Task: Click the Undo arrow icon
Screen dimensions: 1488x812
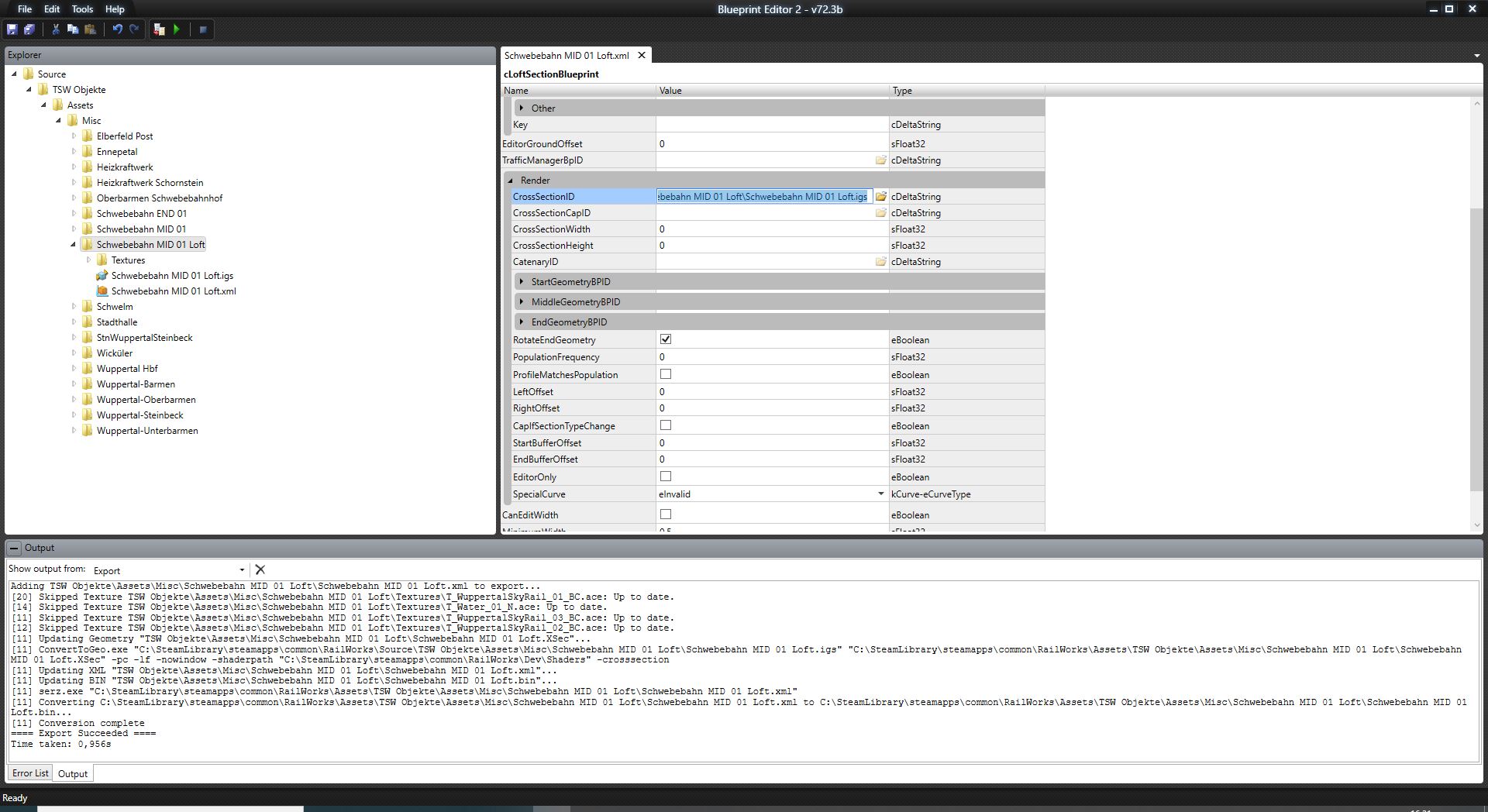Action: point(117,29)
